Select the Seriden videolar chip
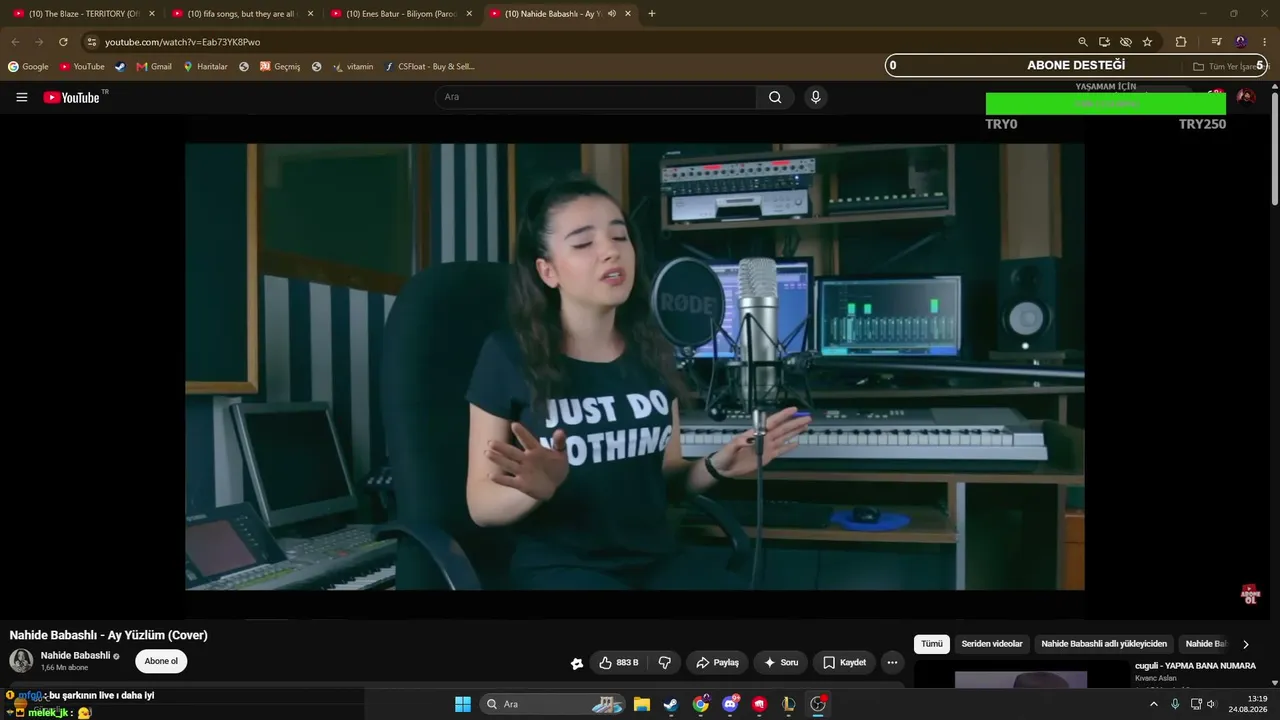 click(992, 644)
